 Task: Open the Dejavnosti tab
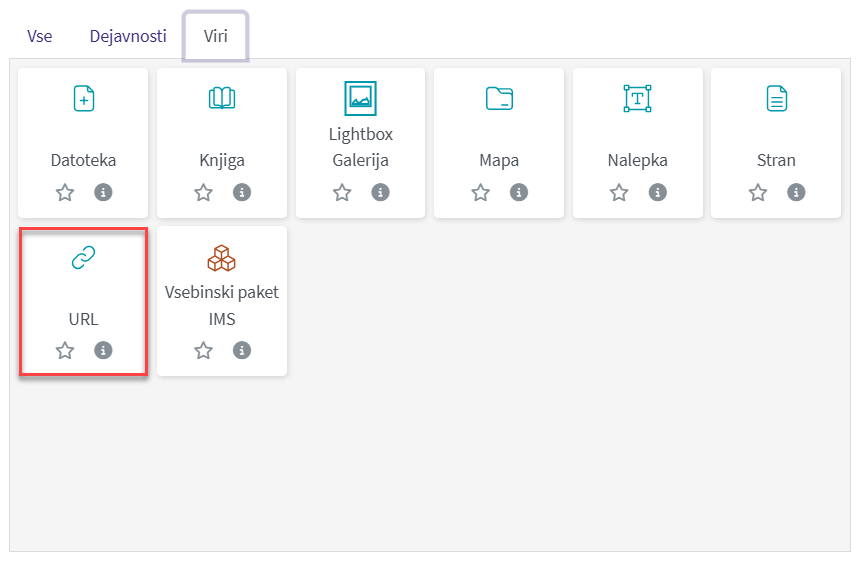click(x=128, y=36)
